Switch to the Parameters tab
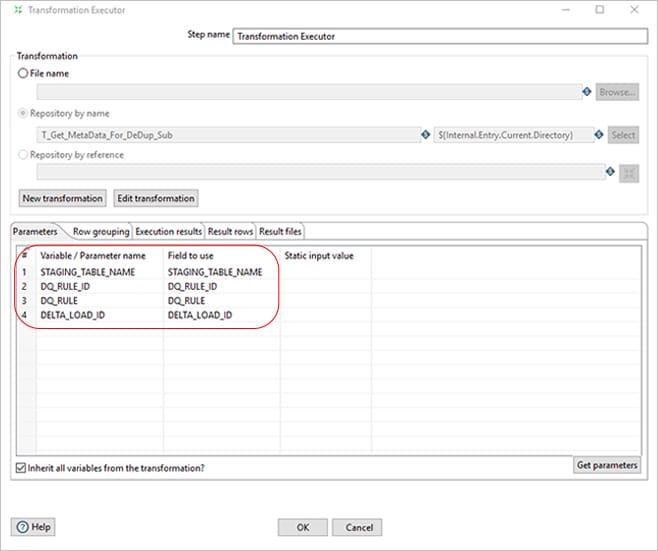Viewport: 658px width, 551px height. pyautogui.click(x=35, y=231)
